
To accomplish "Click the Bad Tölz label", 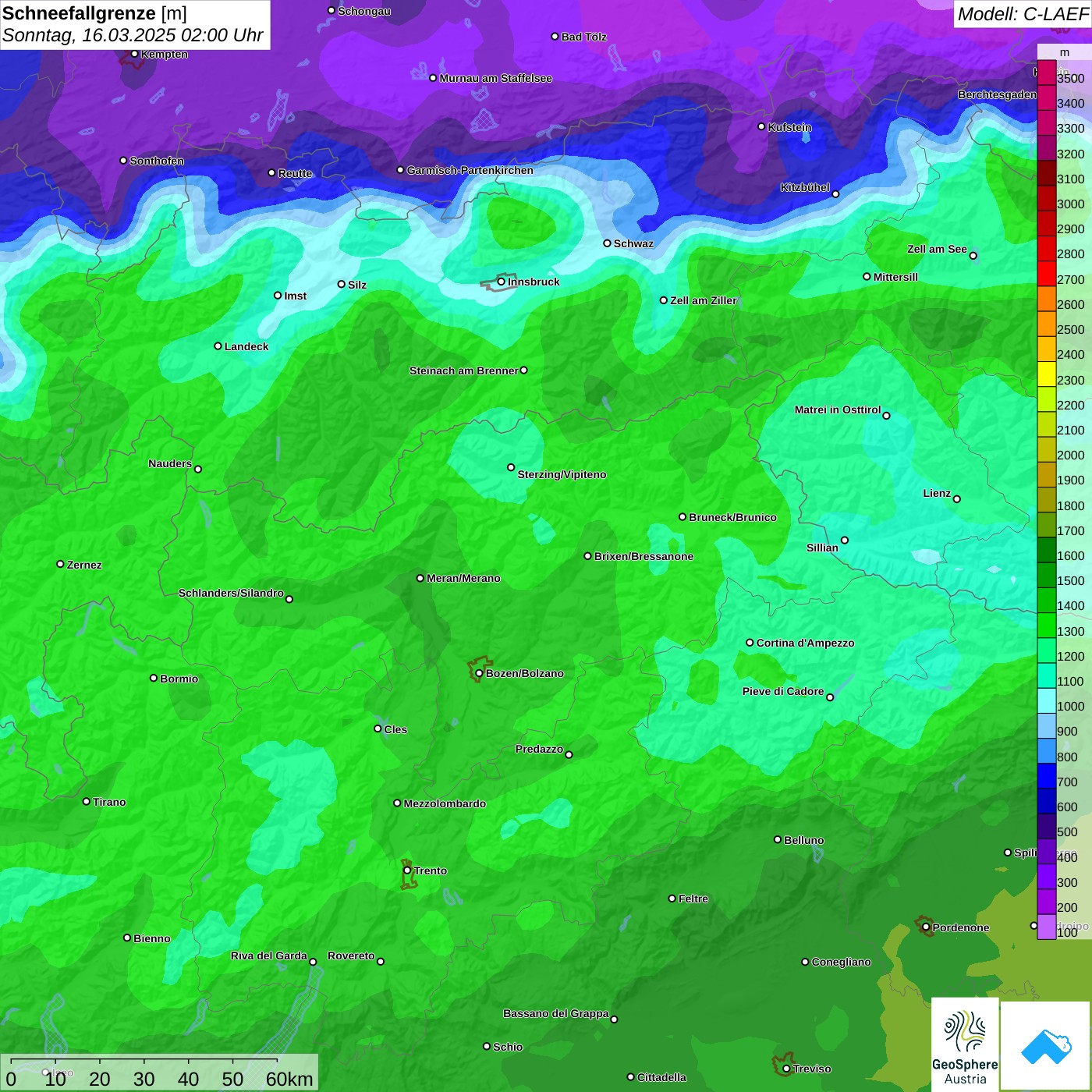I will click(583, 37).
